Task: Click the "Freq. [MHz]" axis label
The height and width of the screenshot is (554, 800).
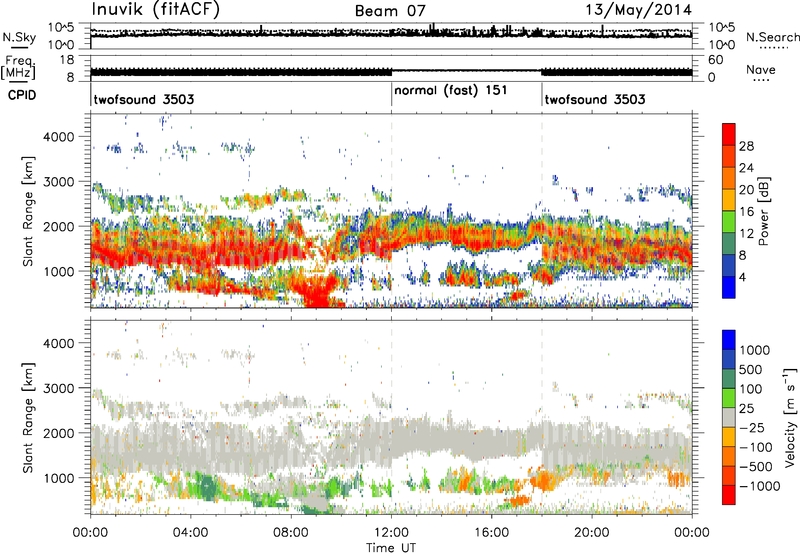Action: click(x=18, y=68)
